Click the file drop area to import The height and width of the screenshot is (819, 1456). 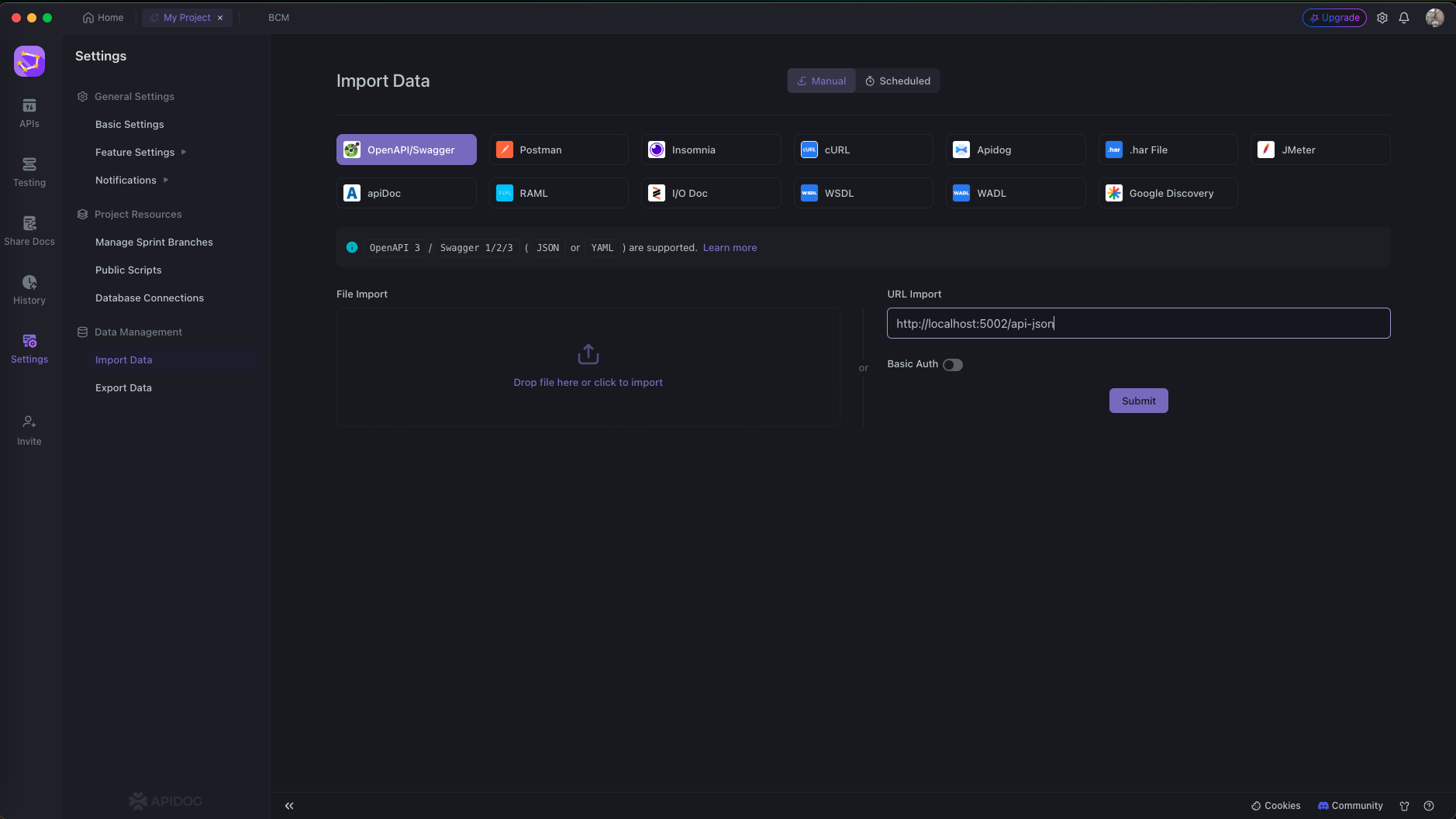[x=588, y=367]
